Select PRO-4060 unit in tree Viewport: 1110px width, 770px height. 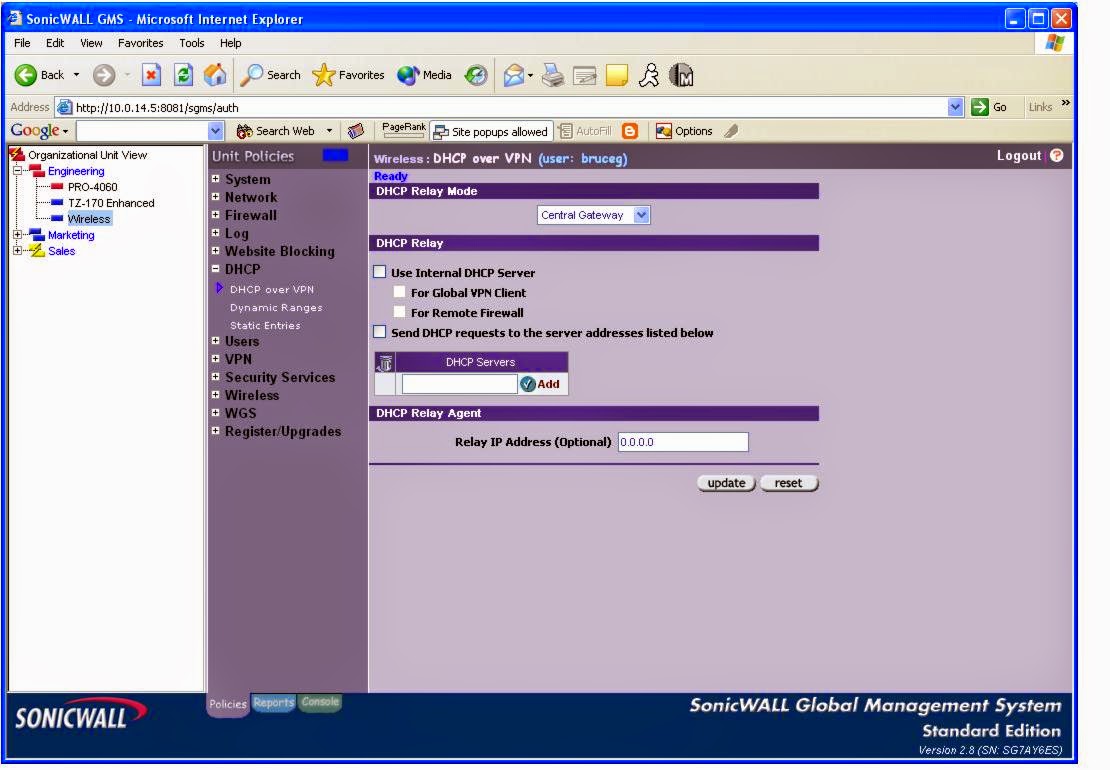pyautogui.click(x=93, y=187)
